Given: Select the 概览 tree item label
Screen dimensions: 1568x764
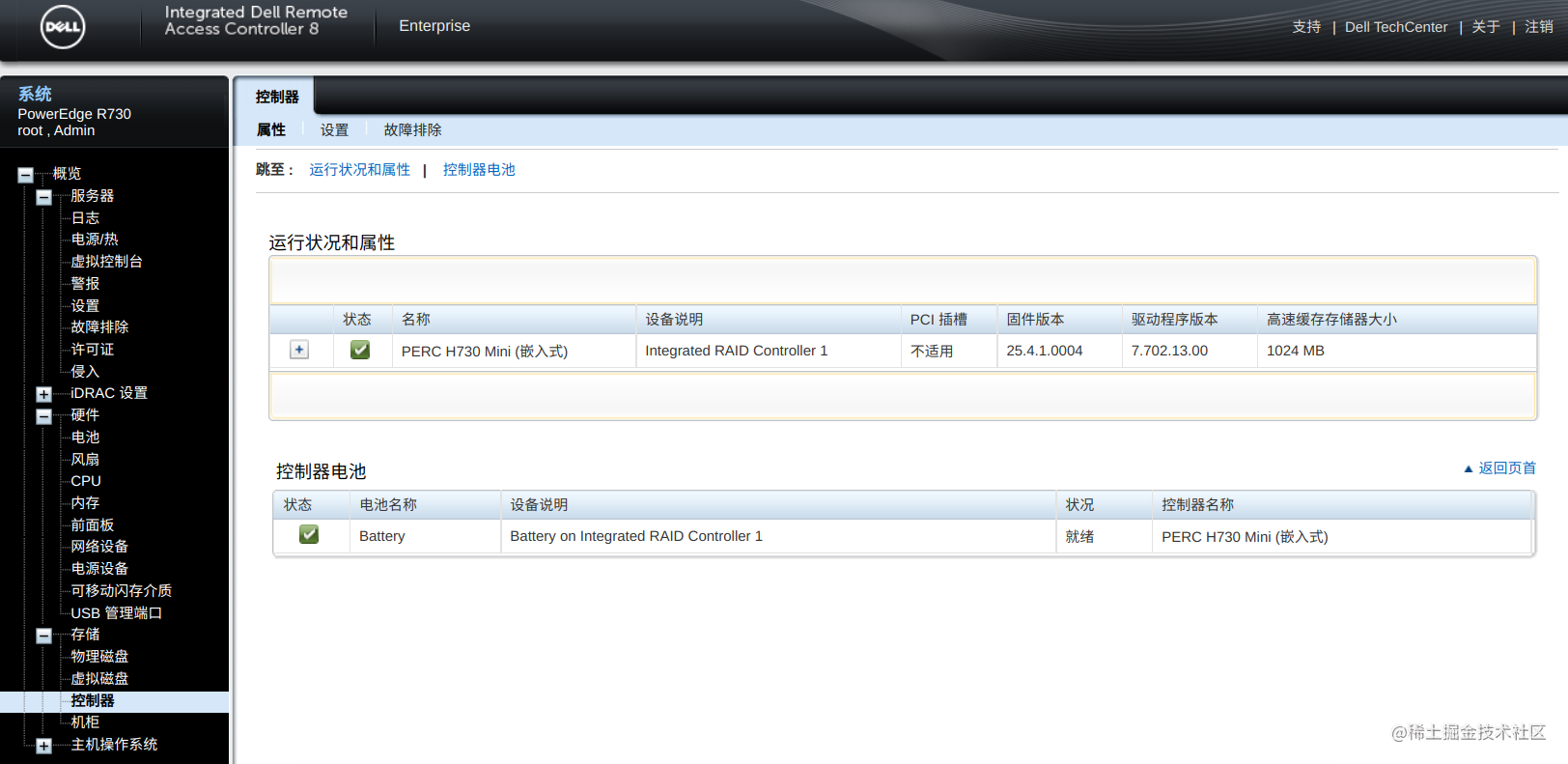Looking at the screenshot, I should click(67, 173).
